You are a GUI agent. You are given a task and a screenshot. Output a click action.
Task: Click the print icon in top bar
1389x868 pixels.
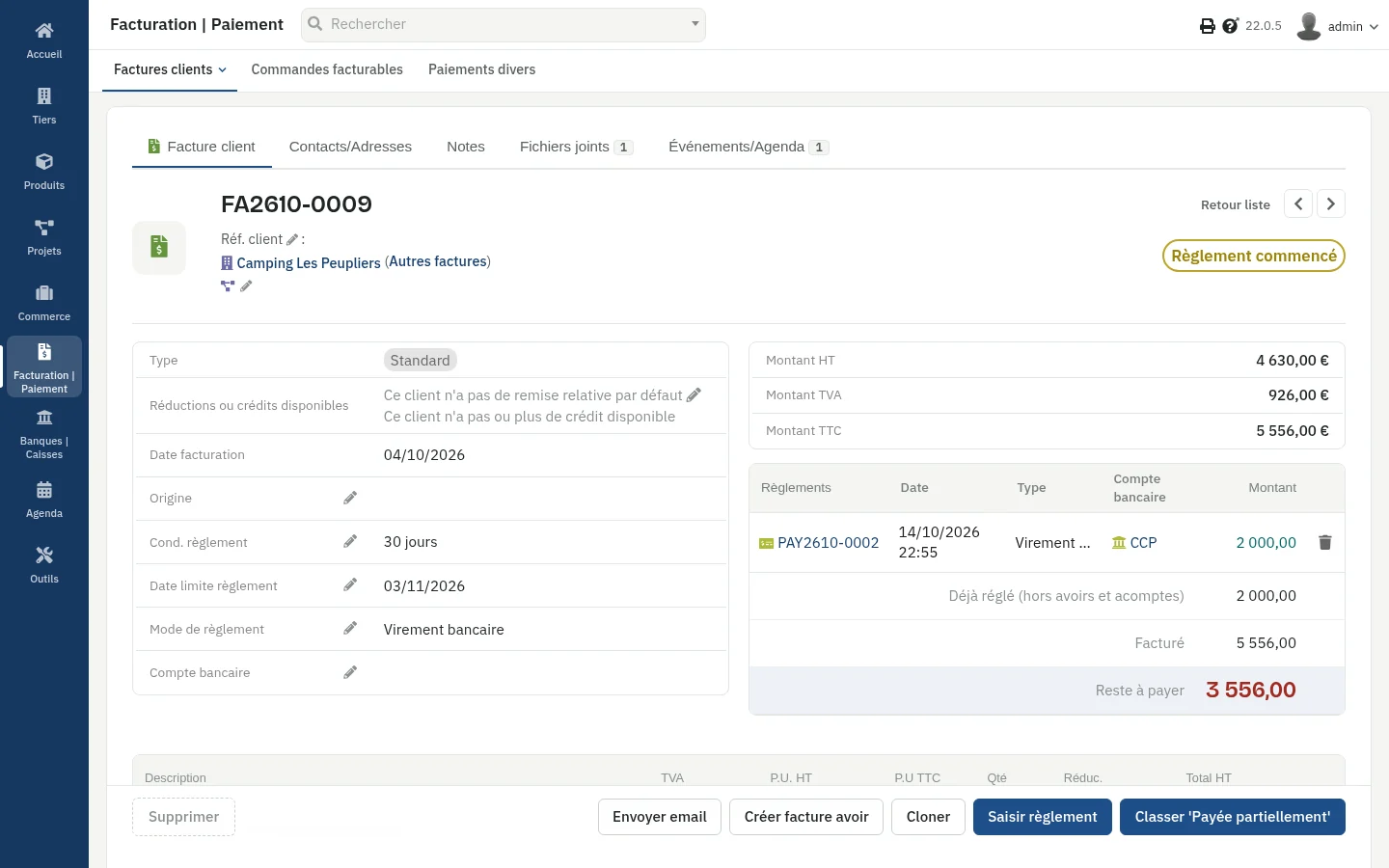click(1207, 26)
